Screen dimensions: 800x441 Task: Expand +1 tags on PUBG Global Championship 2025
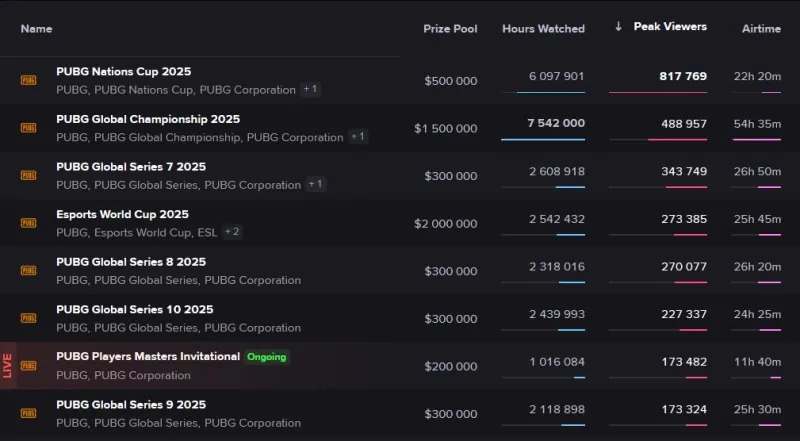point(358,137)
